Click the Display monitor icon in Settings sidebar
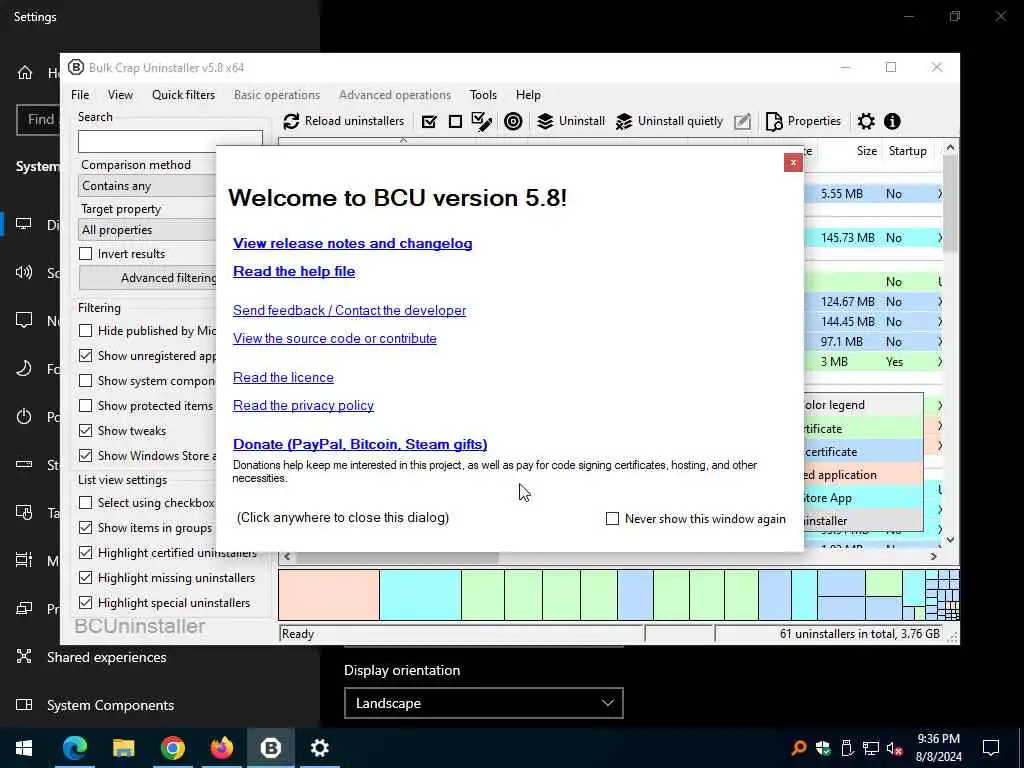Viewport: 1024px width, 768px height. click(x=24, y=225)
